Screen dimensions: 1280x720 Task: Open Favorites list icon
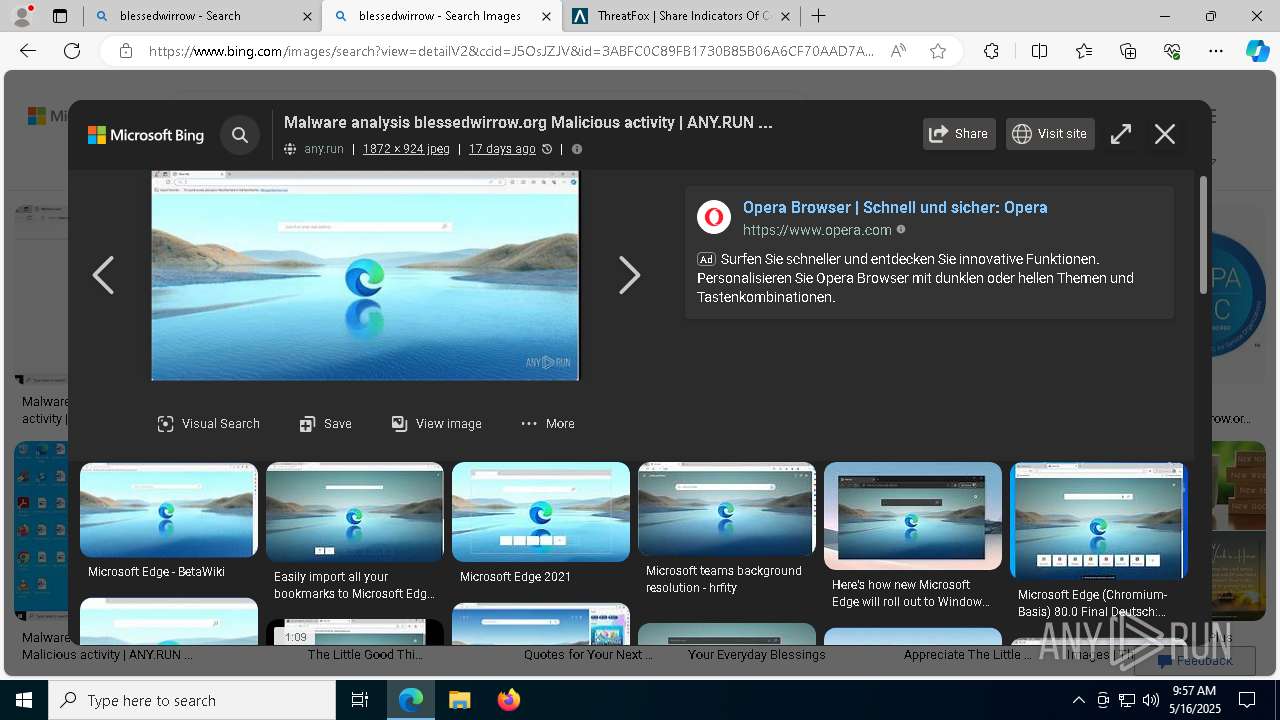[x=1084, y=51]
